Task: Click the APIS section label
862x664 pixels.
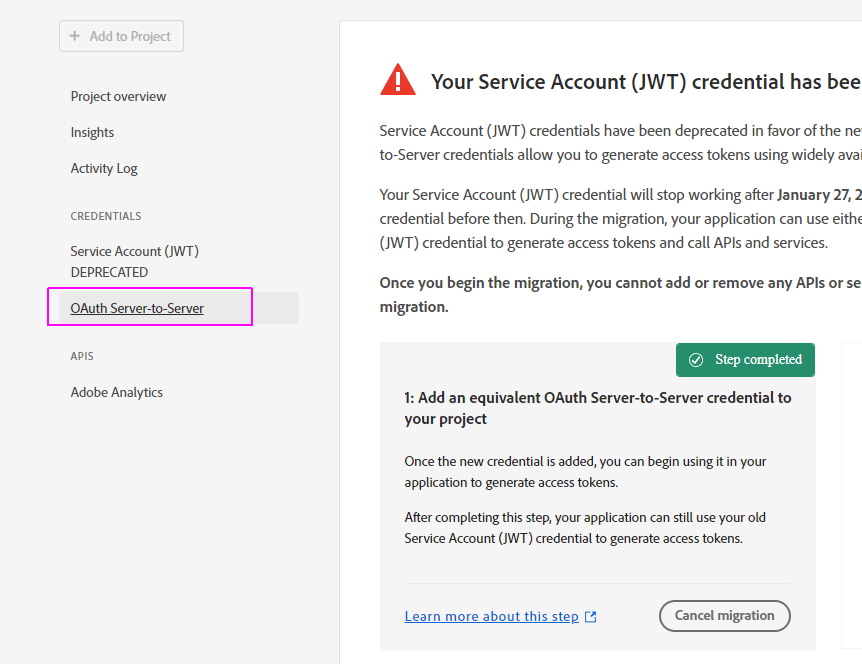Action: [x=82, y=357]
